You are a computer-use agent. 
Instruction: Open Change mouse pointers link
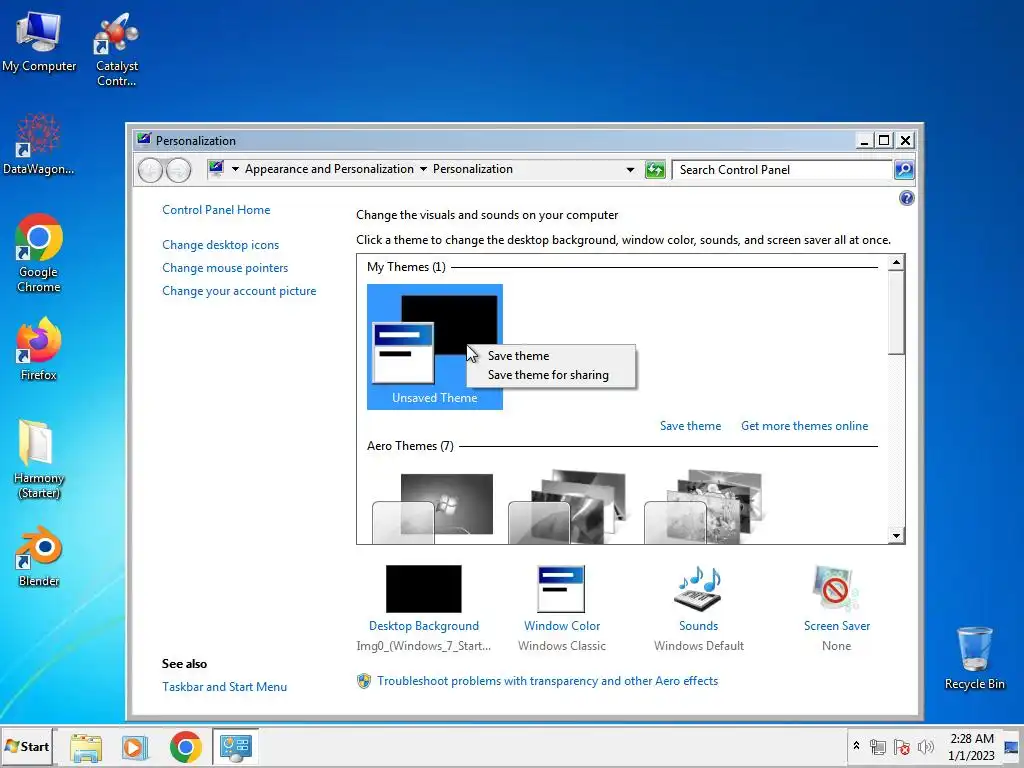(225, 268)
